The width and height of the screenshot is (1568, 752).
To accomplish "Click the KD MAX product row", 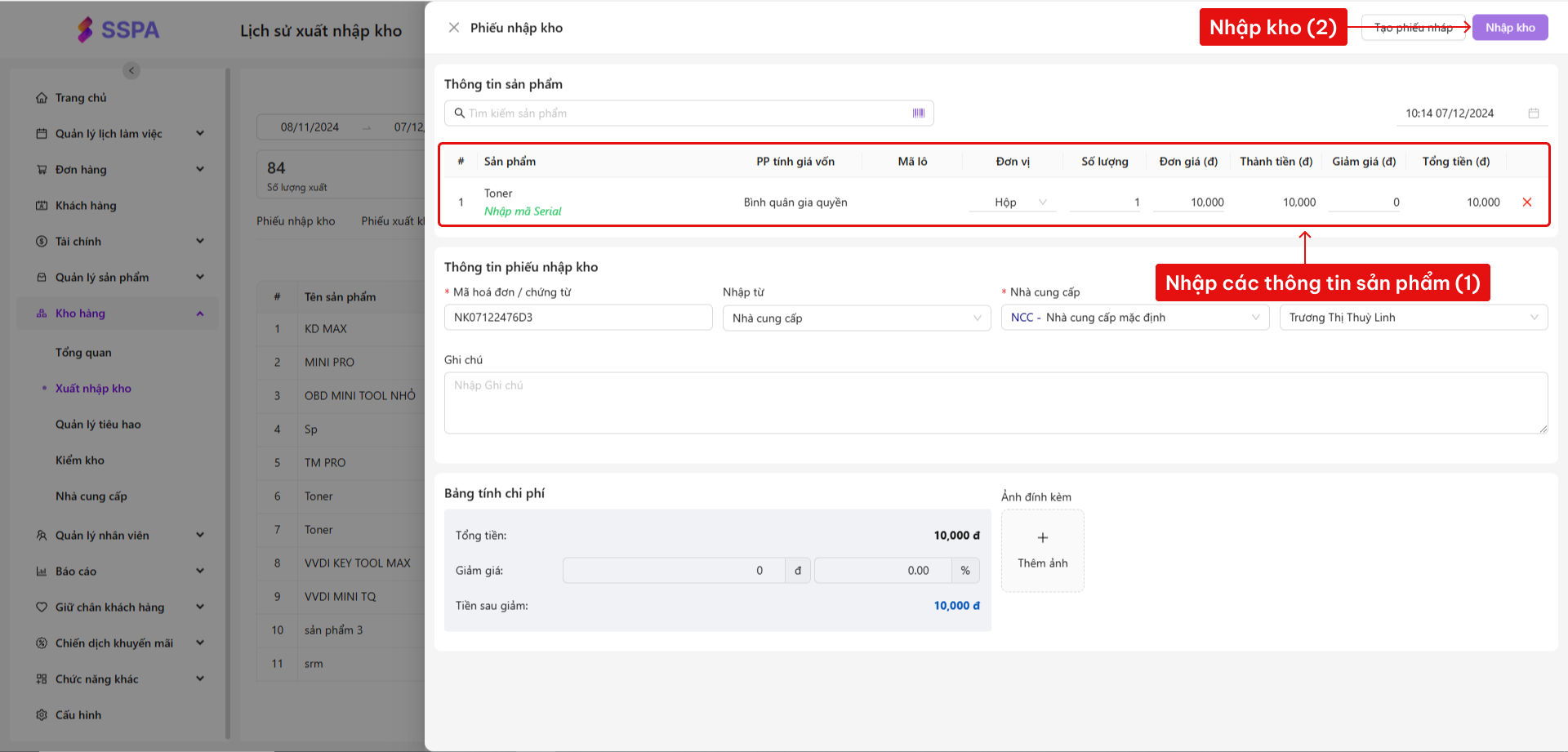I will 341,329.
